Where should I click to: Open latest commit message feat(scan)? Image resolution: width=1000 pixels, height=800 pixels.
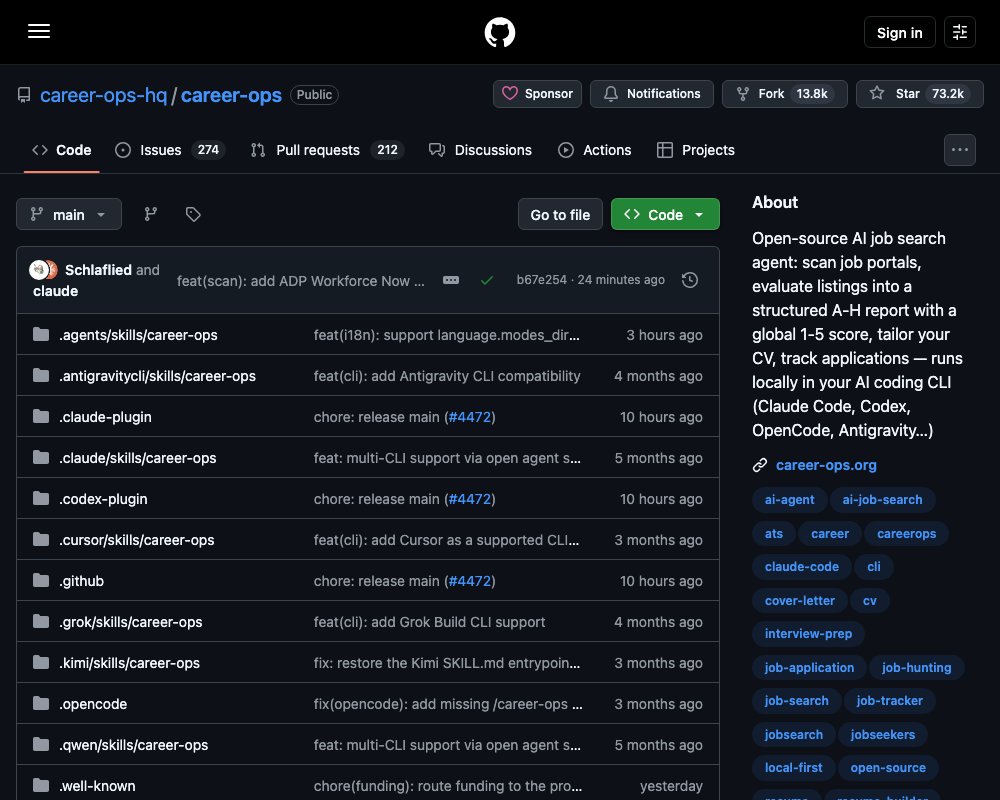click(x=300, y=281)
